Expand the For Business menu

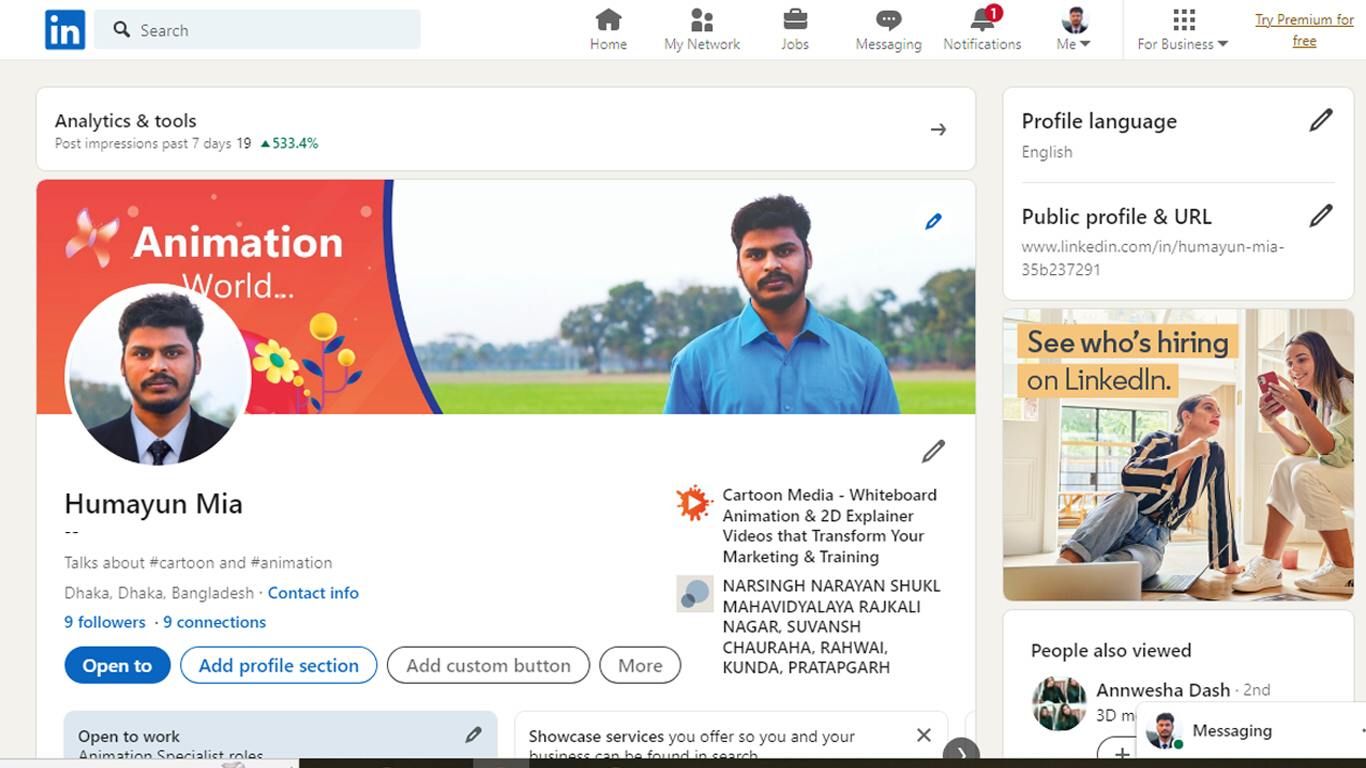click(1181, 30)
